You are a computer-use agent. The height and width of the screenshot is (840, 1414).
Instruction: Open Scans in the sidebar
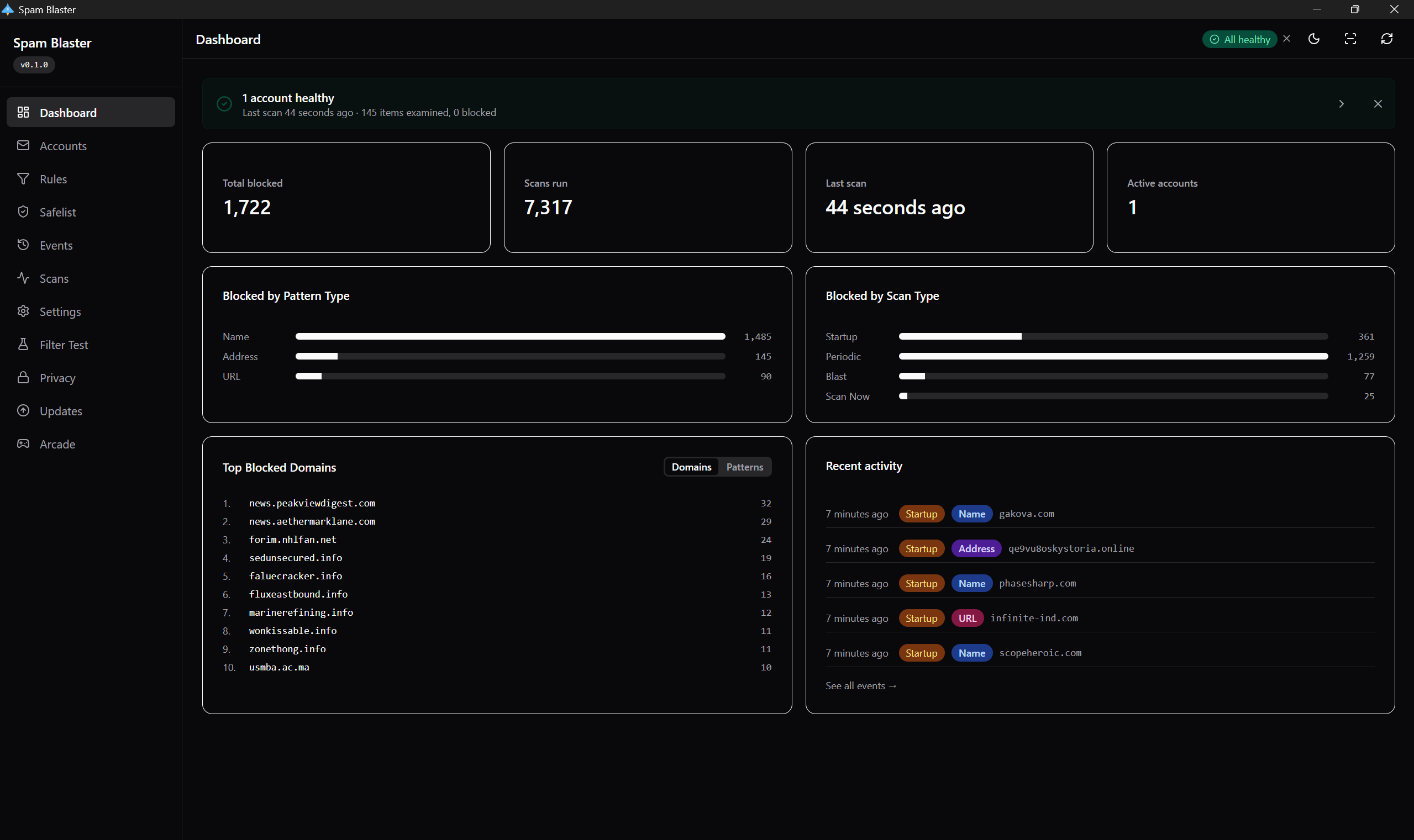91,278
